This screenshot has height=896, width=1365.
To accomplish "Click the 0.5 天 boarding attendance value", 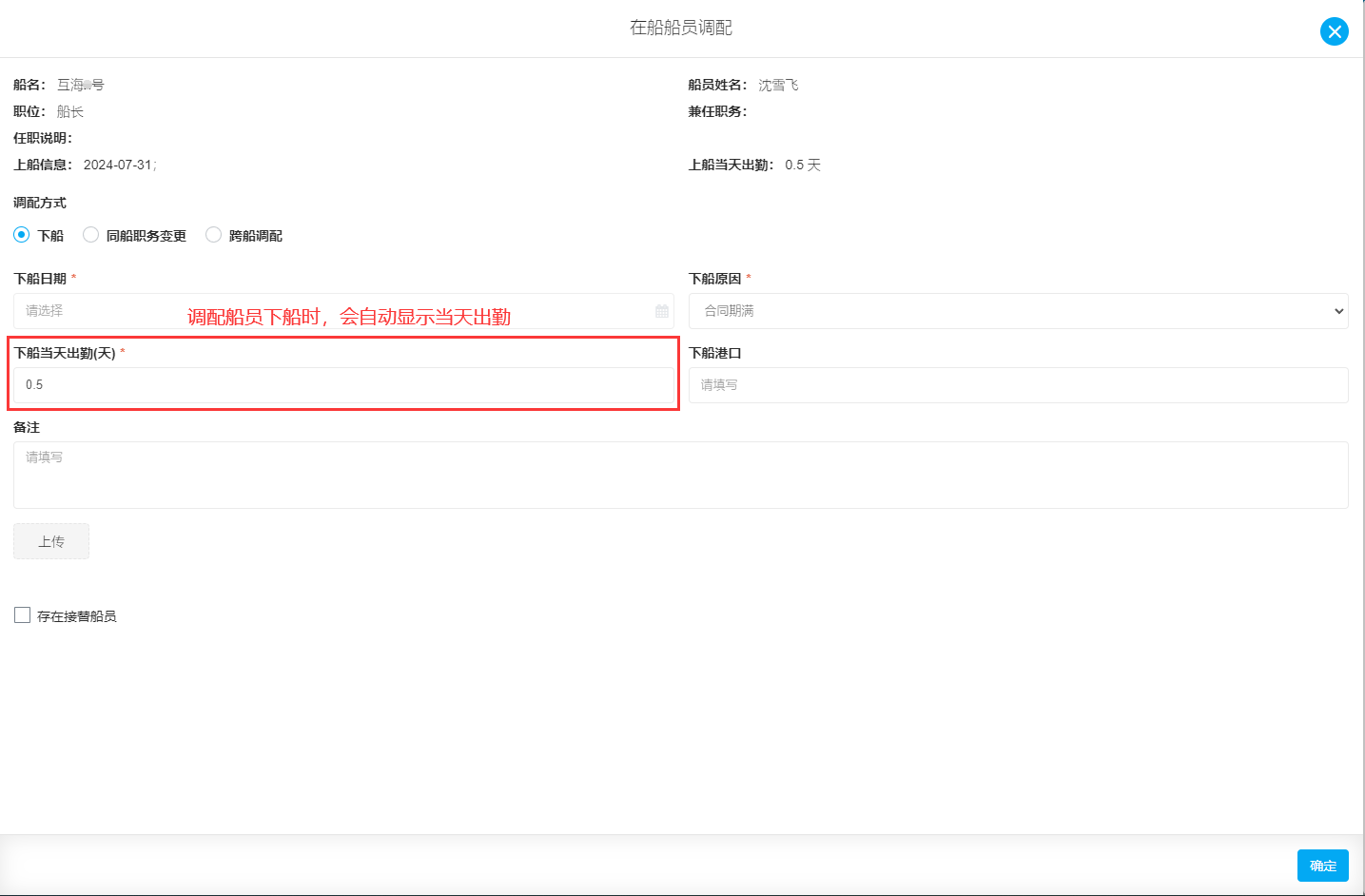I will click(803, 165).
